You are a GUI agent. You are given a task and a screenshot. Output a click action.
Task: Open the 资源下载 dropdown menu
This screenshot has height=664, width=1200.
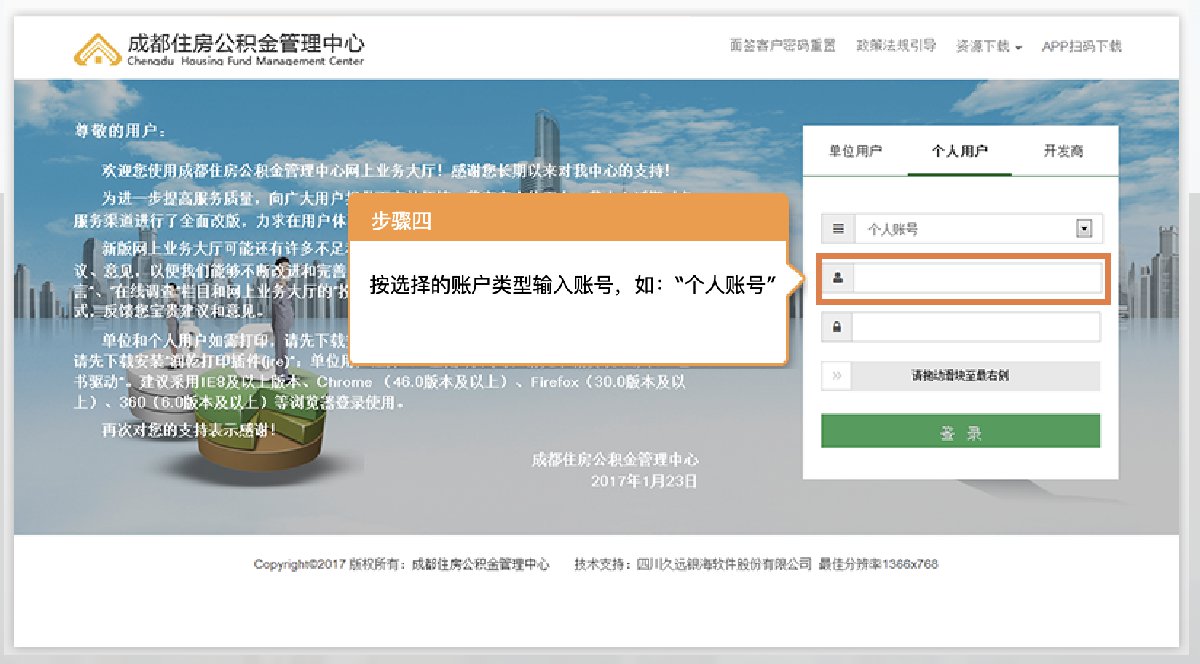(988, 46)
